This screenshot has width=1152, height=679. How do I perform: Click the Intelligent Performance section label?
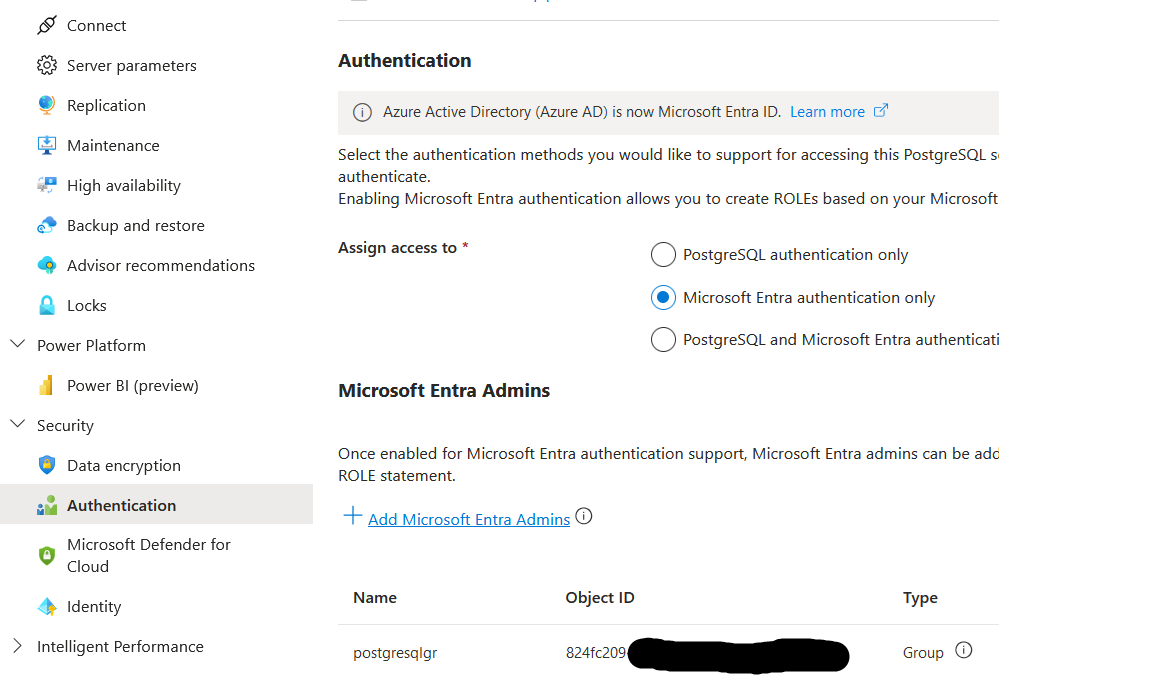click(120, 647)
